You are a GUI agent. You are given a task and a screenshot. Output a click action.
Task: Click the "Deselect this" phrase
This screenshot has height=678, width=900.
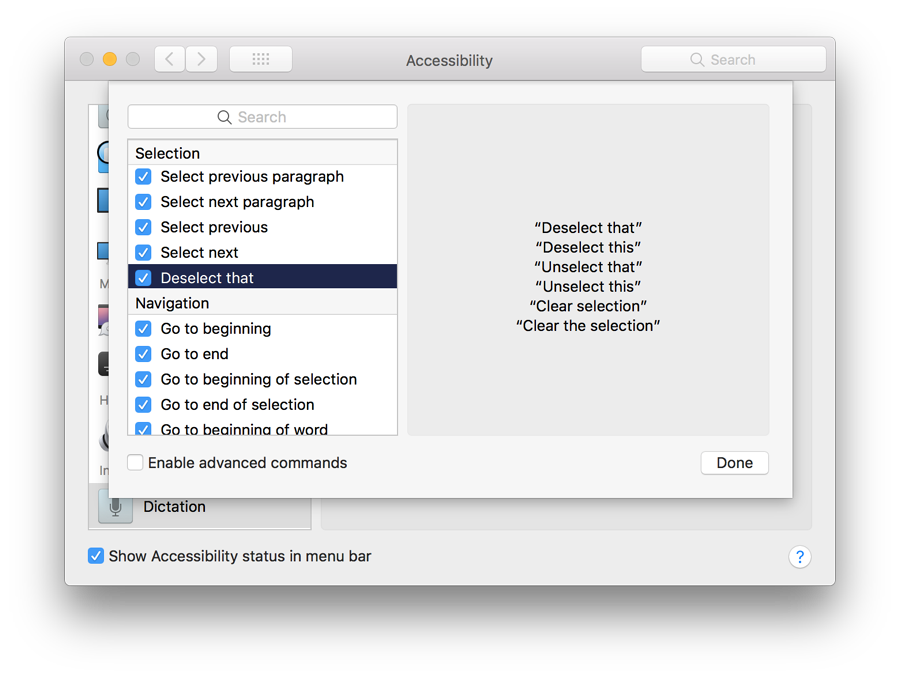(588, 247)
